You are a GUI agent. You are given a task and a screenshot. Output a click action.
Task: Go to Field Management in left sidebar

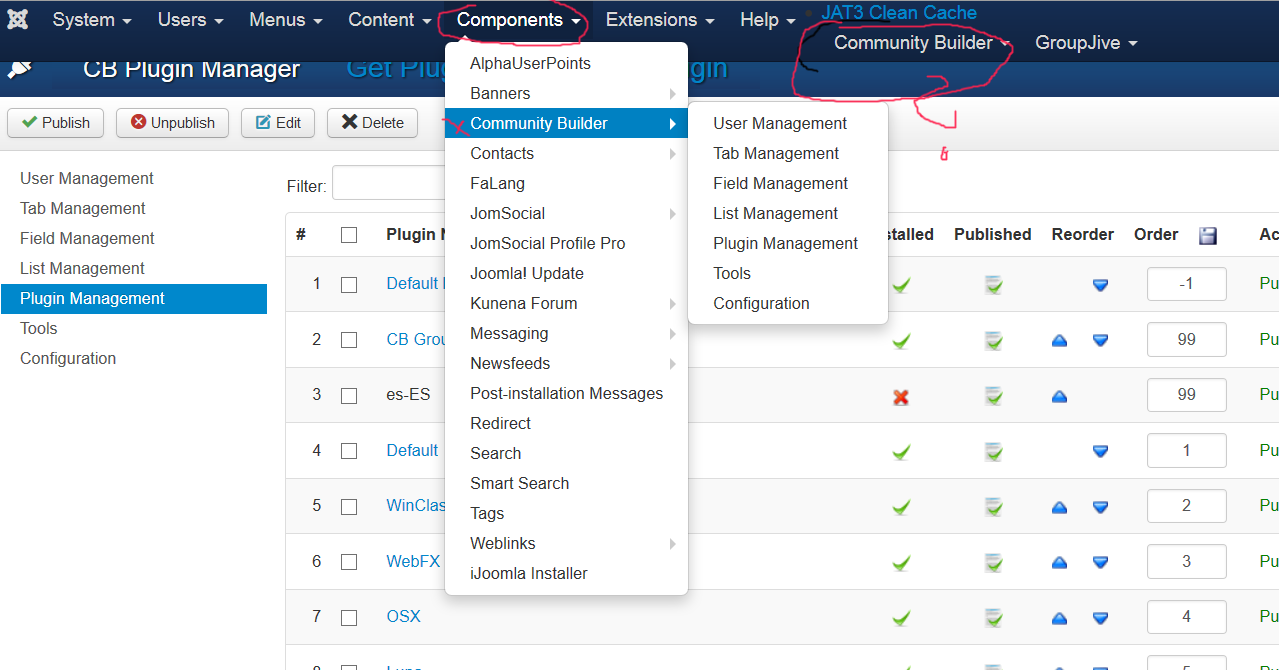[87, 238]
